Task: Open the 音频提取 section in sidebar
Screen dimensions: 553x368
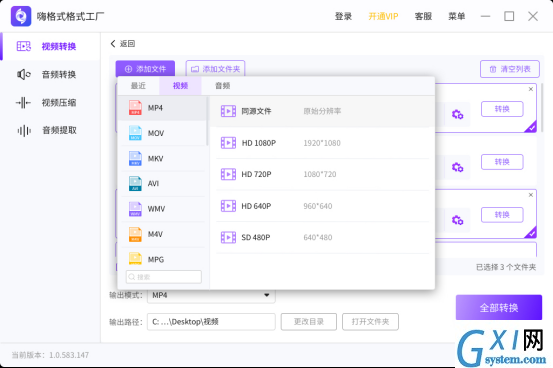Action: [x=50, y=131]
